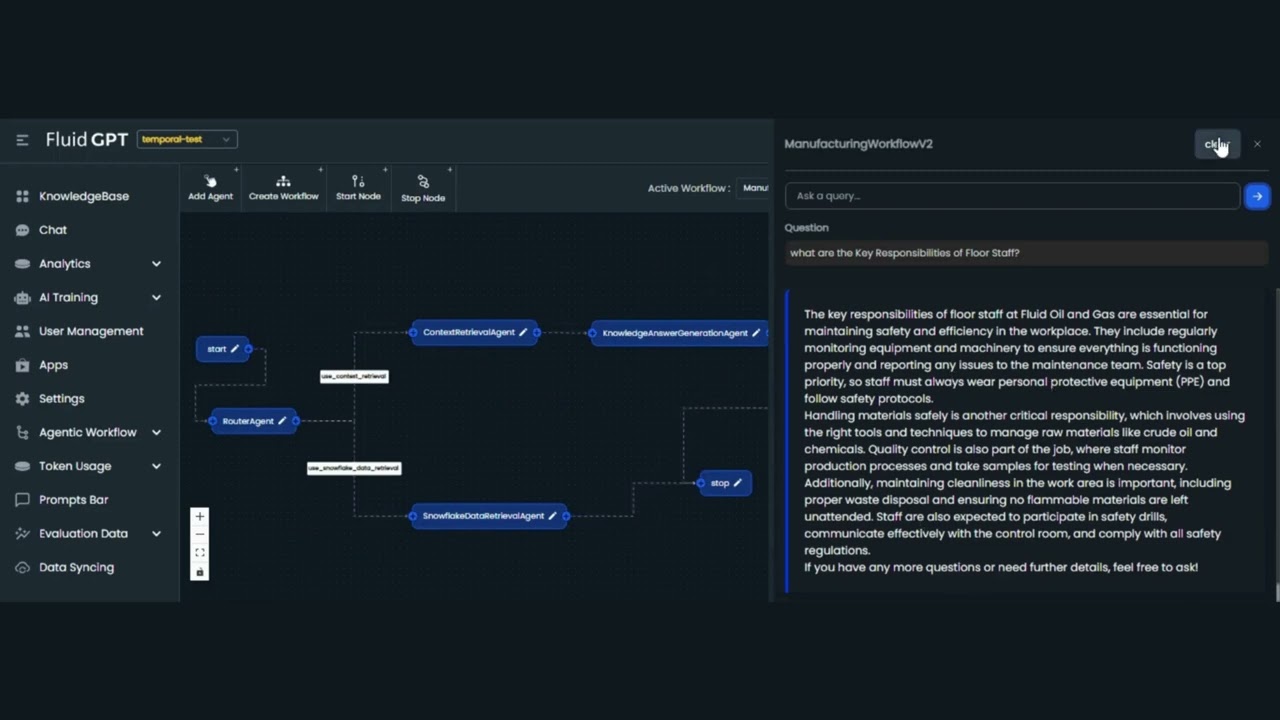Select the use_context_retrieval edge label
This screenshot has width=1280, height=720.
354,376
